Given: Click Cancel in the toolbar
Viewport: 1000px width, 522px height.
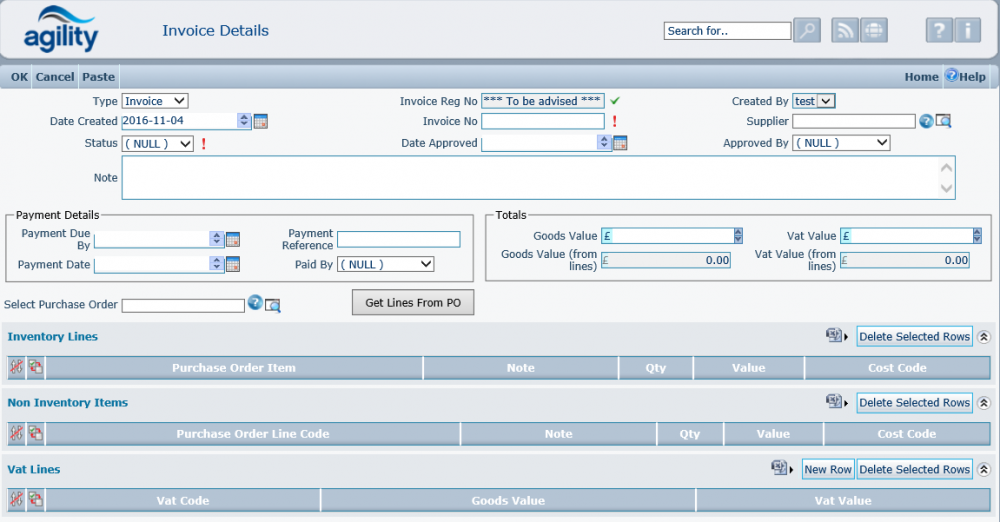Looking at the screenshot, I should coord(55,77).
